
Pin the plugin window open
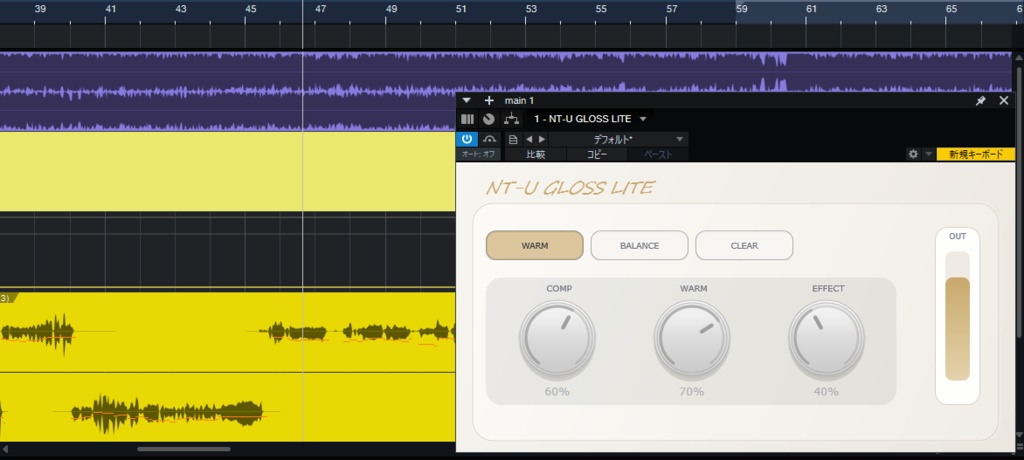(x=980, y=101)
